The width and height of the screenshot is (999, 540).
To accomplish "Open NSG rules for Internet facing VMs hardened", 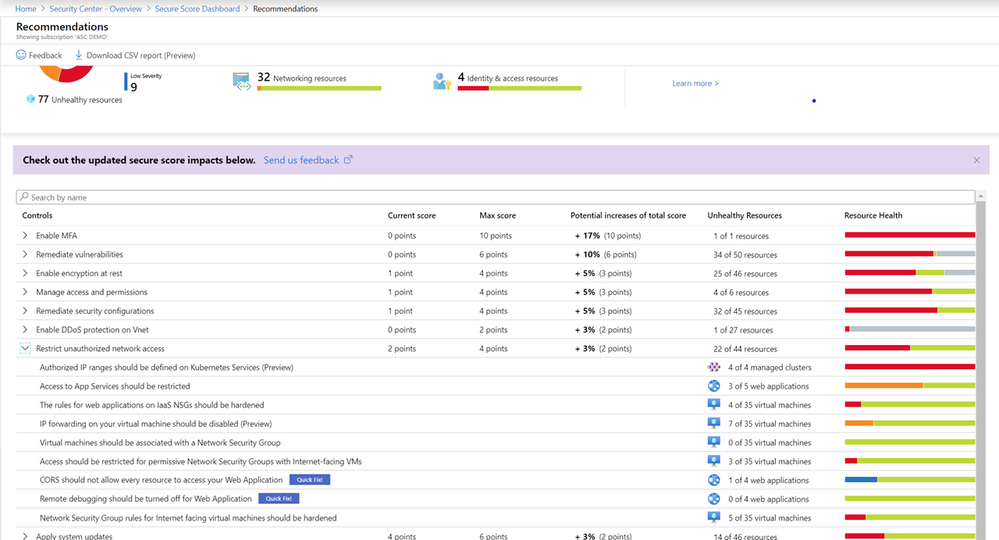I will pos(188,518).
